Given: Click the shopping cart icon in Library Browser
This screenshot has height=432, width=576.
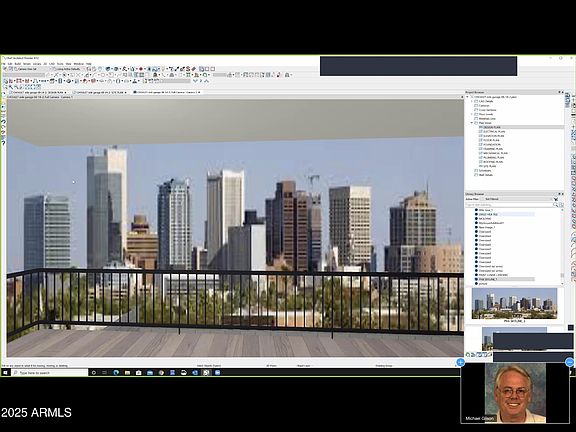Looking at the screenshot, I should 556,199.
